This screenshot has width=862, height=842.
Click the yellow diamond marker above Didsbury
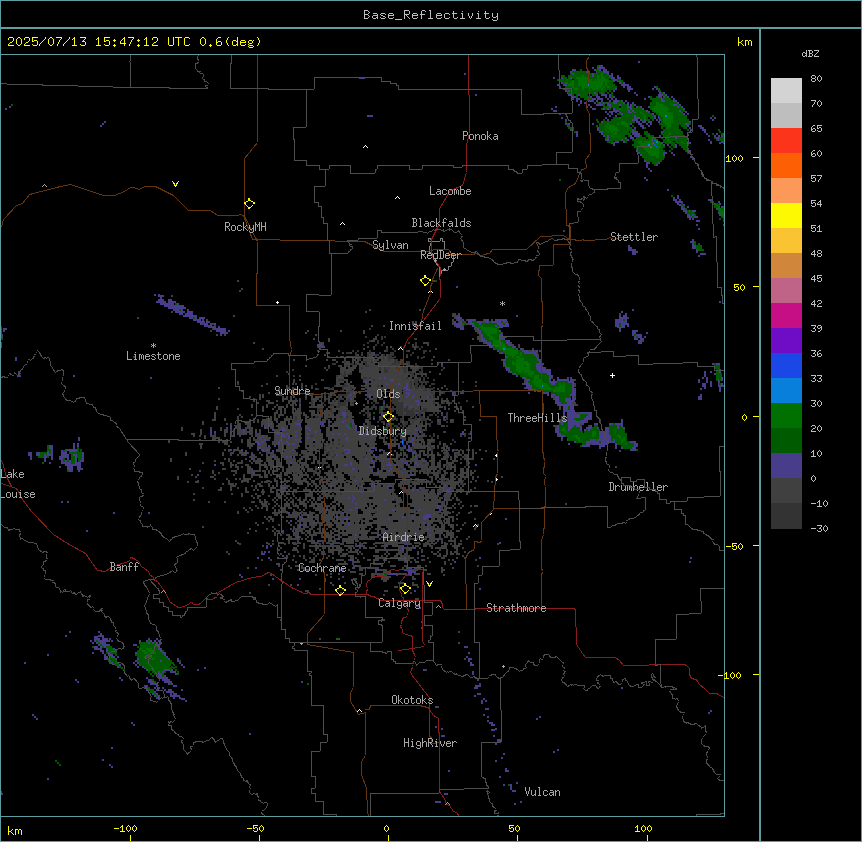(388, 417)
